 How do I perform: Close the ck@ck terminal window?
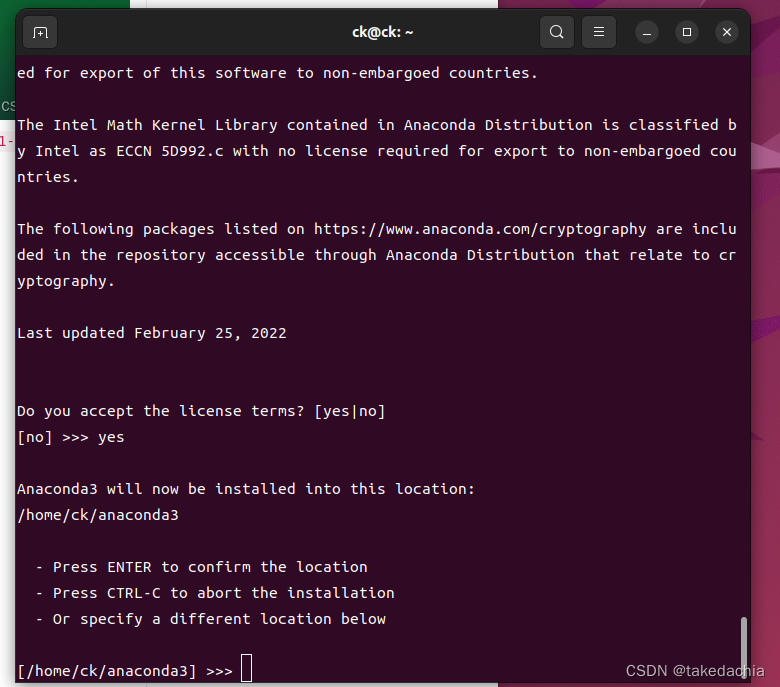[726, 33]
